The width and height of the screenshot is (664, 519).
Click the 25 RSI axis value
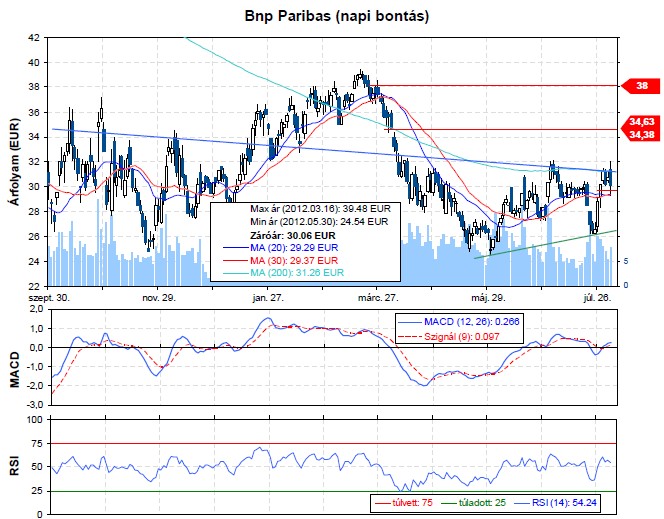37,491
